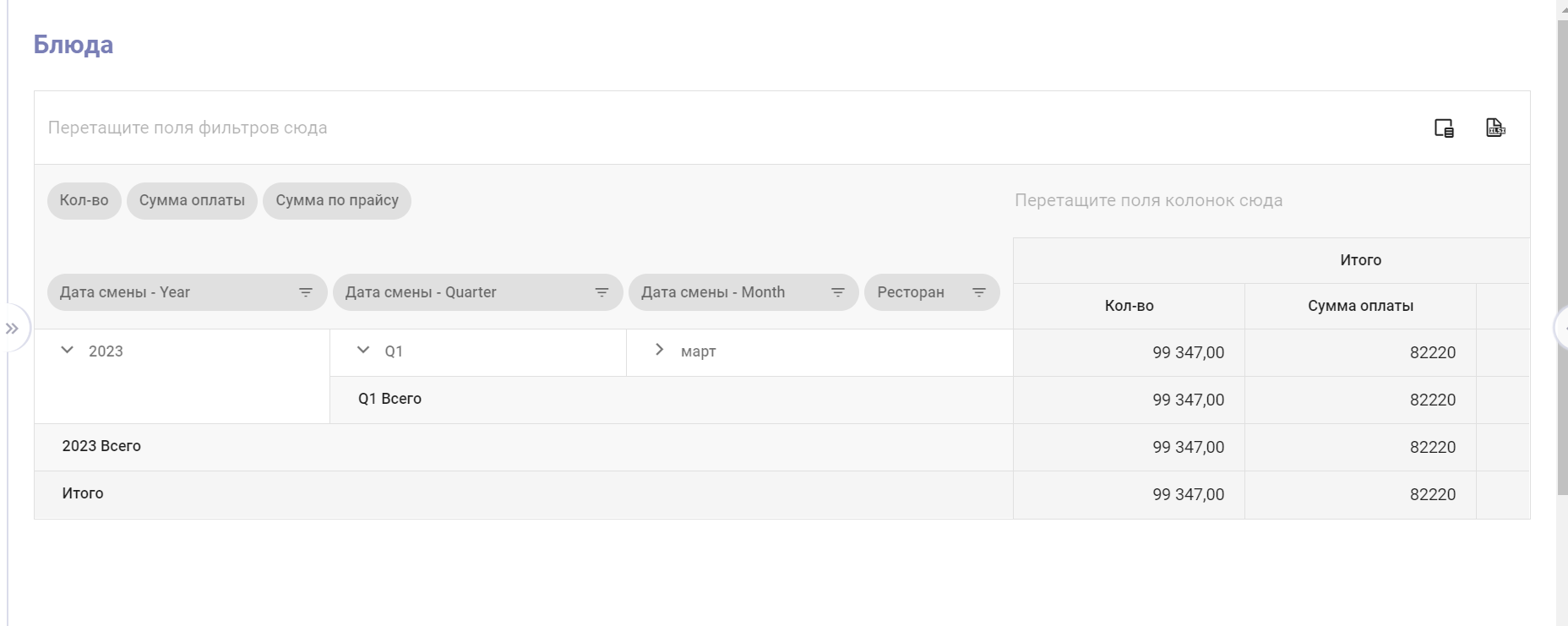This screenshot has width=1568, height=626.
Task: Click the Сумма оплаты data field chip
Action: pyautogui.click(x=192, y=201)
